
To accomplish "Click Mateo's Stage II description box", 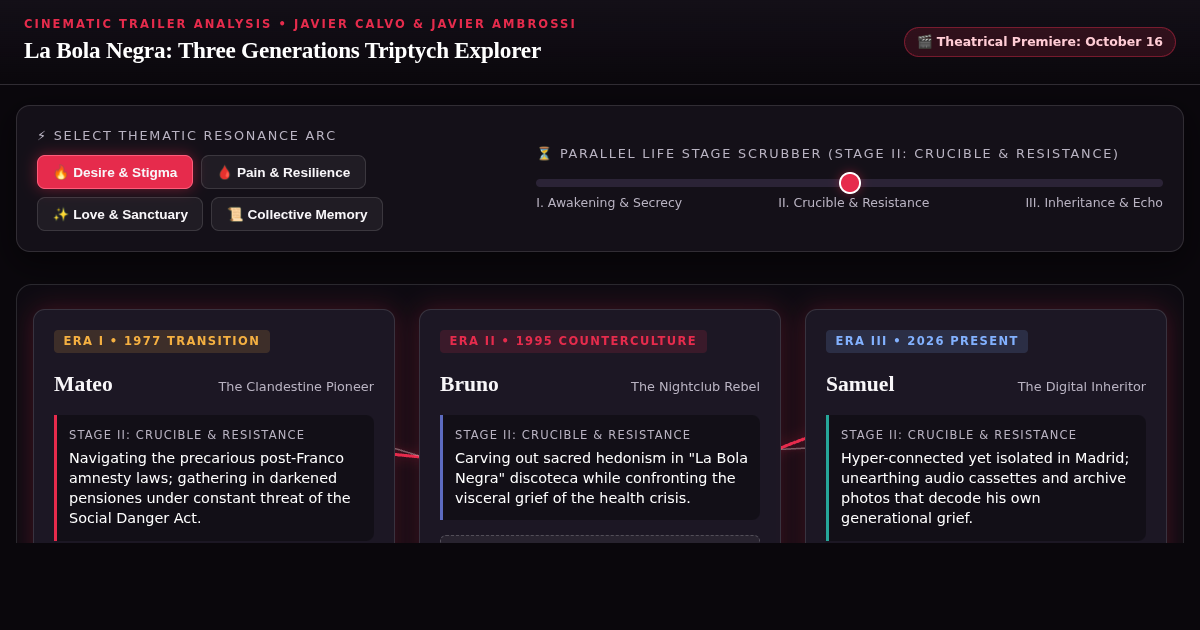I will coord(214,478).
